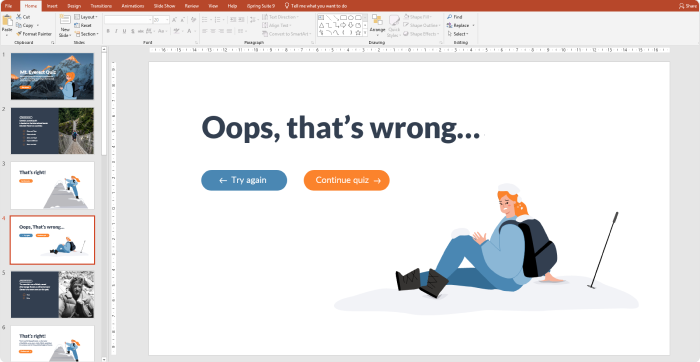Toggle Underline formatting
The width and height of the screenshot is (700, 362).
tap(125, 31)
